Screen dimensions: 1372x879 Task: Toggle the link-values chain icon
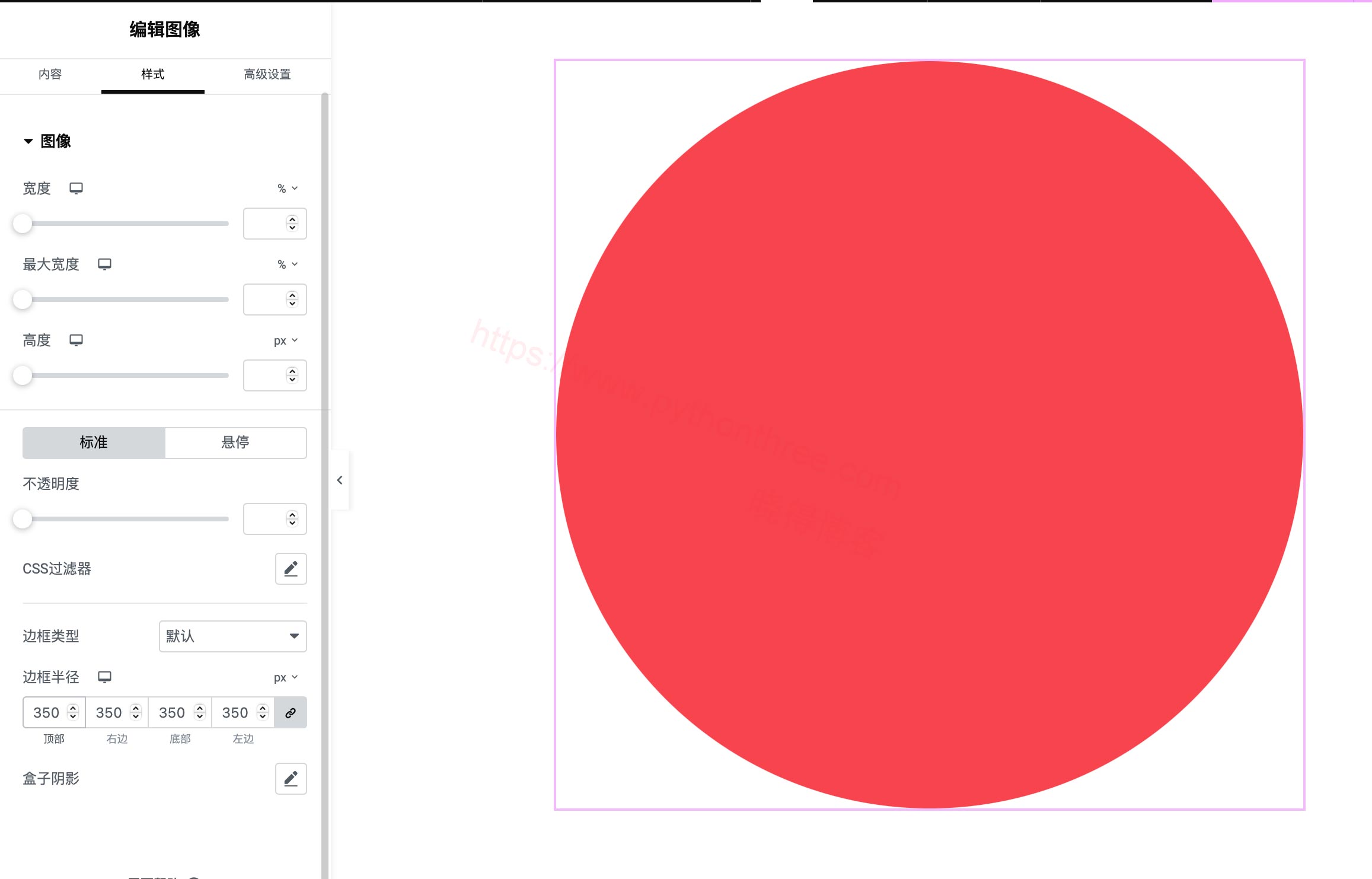291,712
